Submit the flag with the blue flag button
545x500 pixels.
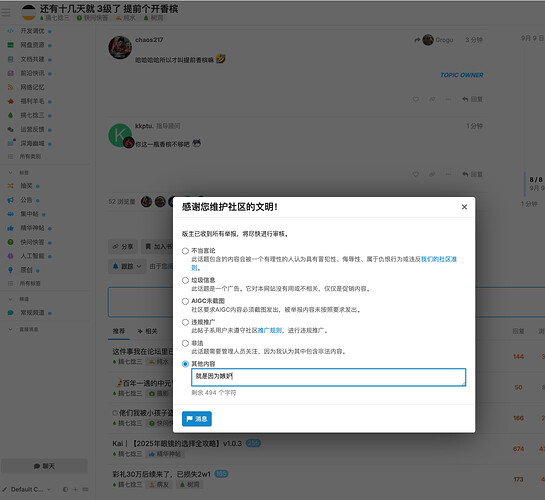(197, 419)
